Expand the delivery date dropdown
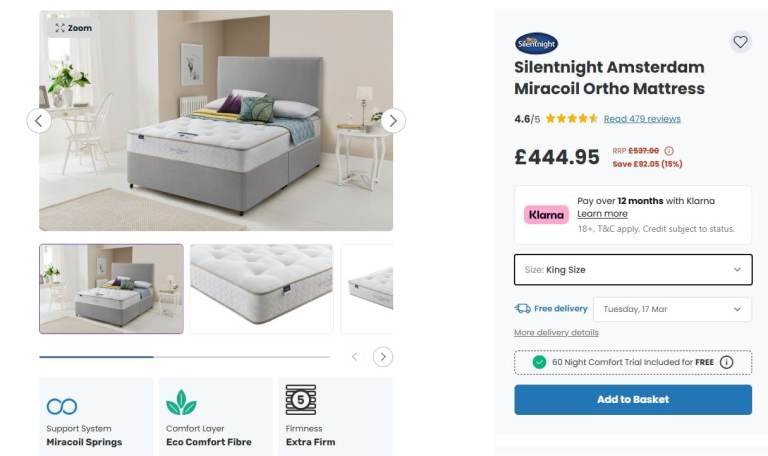The image size is (768, 456). pos(672,309)
